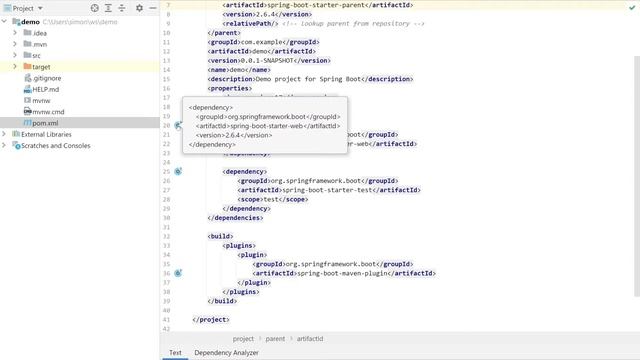This screenshot has width=640, height=360.
Task: Click the External Libraries icon
Action: [16, 134]
